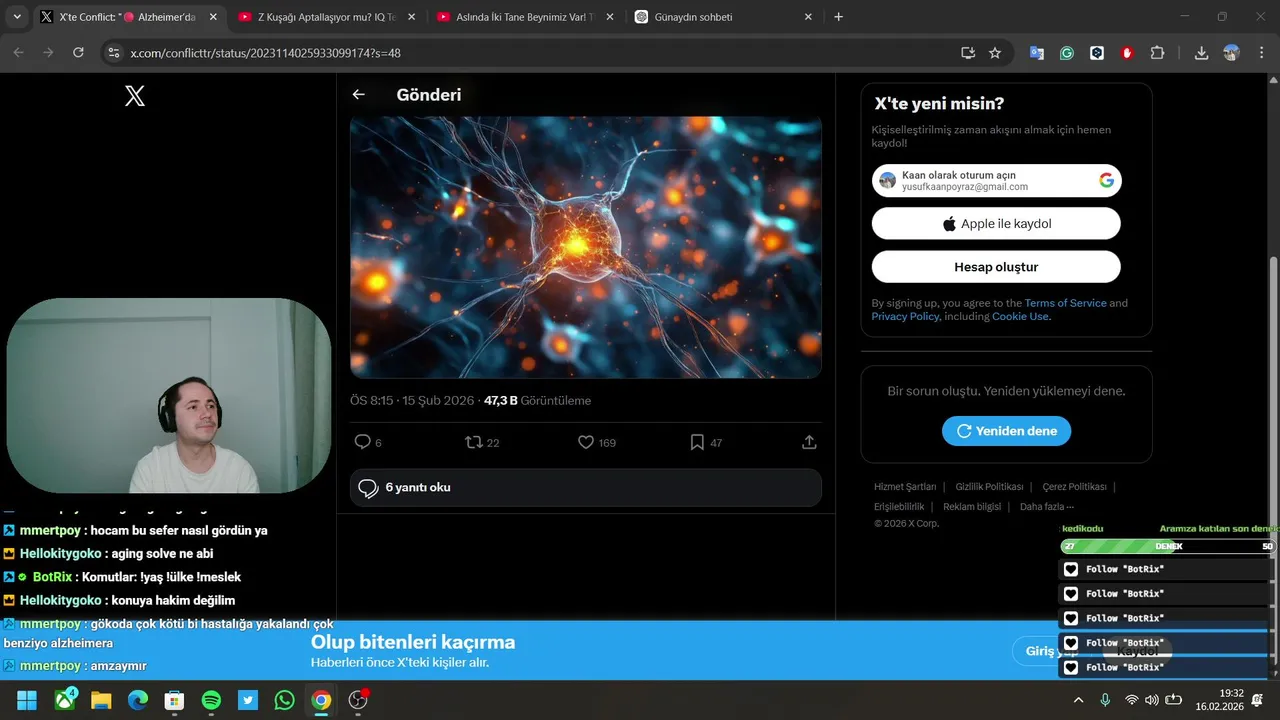Expand the Daha fazla footer menu

1047,507
